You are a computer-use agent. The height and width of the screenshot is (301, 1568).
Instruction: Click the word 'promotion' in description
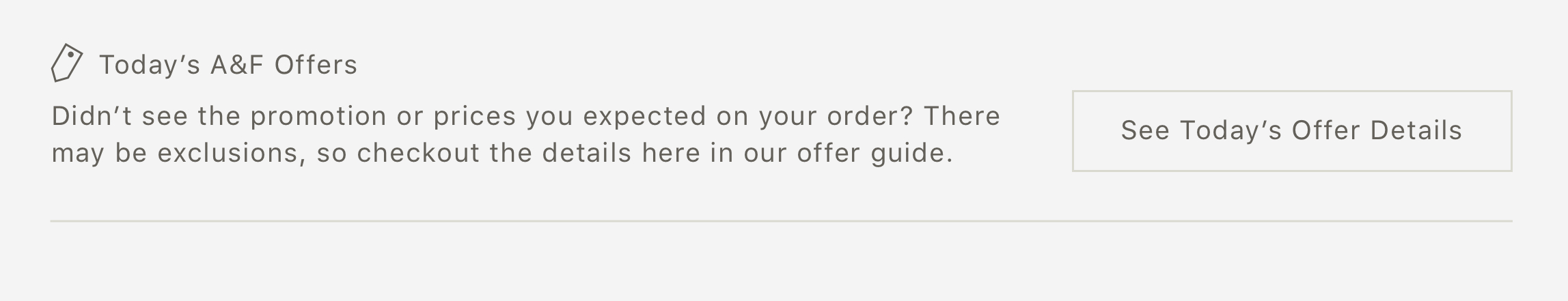[x=318, y=117]
